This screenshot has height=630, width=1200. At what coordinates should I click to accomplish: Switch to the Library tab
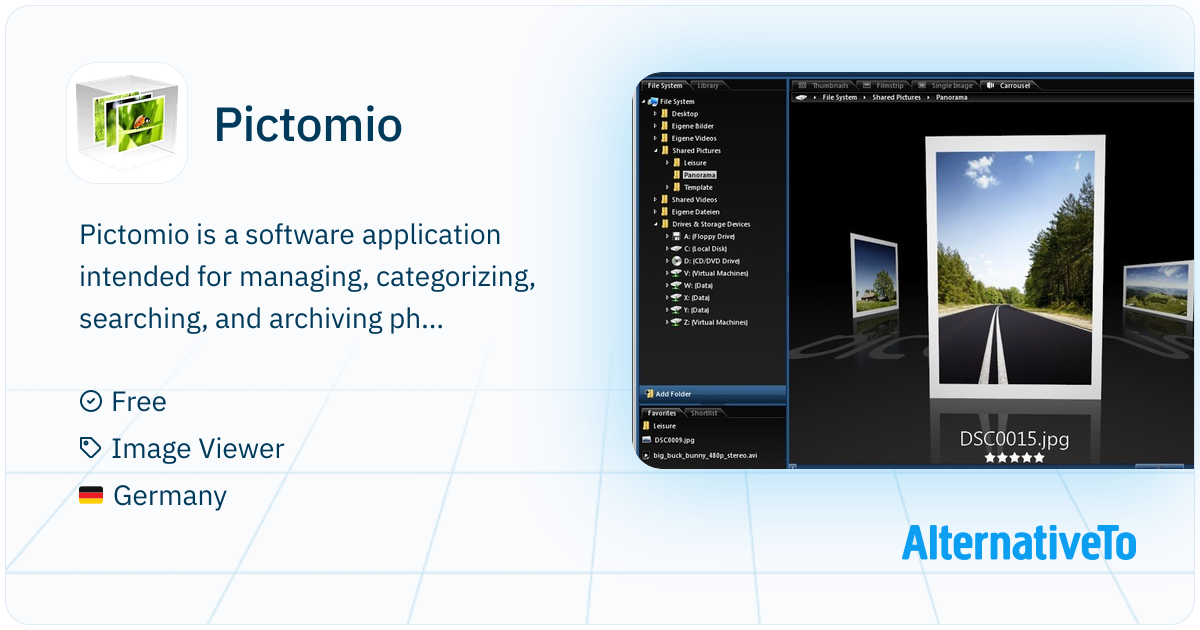(707, 86)
